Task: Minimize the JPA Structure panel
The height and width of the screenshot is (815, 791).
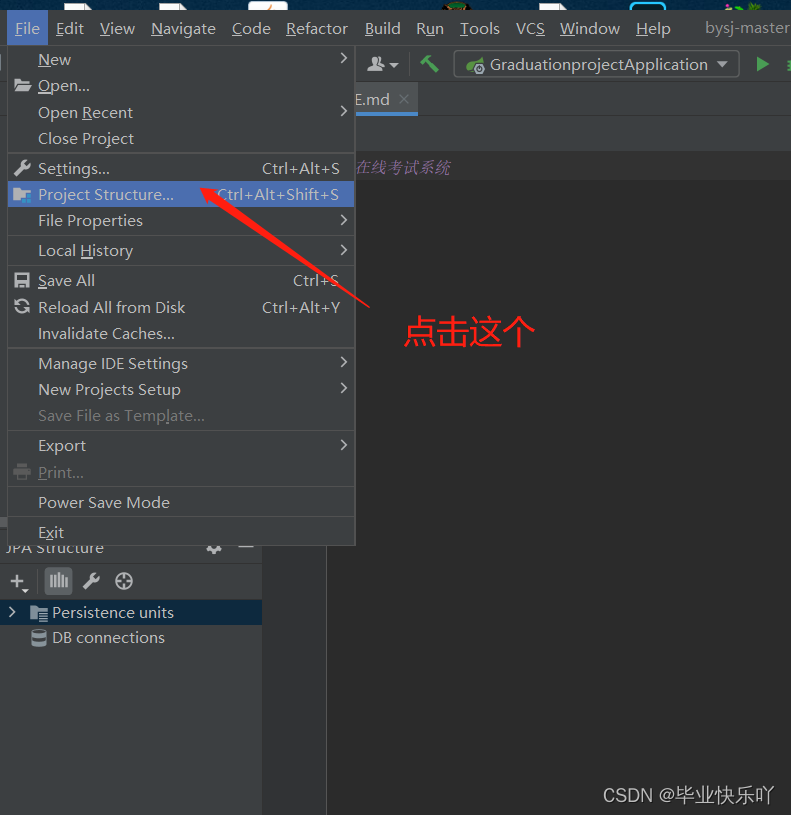Action: (x=246, y=547)
